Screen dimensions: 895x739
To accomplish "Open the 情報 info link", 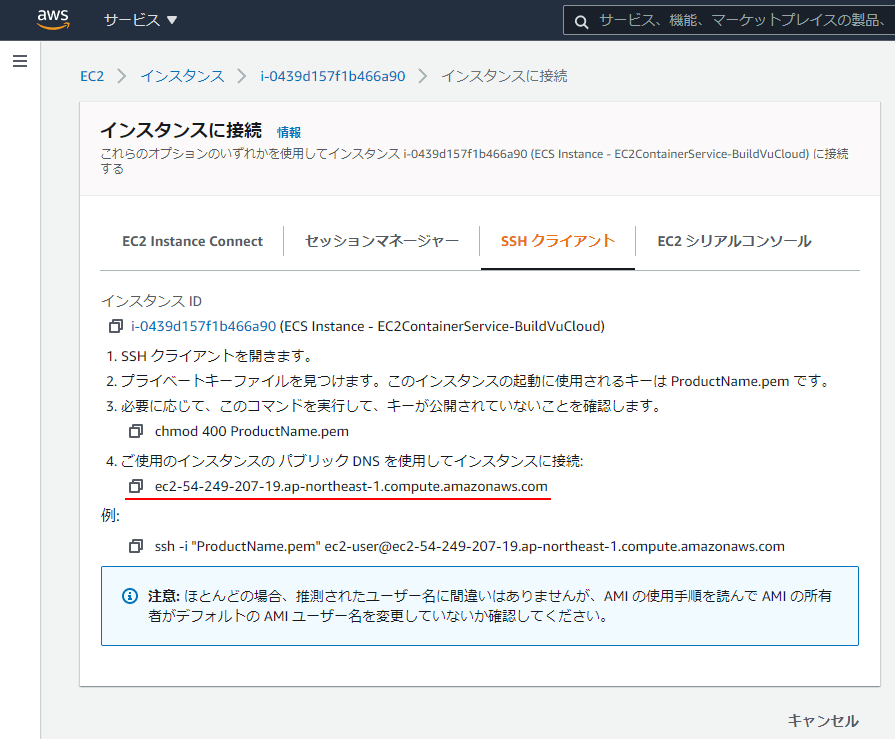I will click(x=289, y=132).
